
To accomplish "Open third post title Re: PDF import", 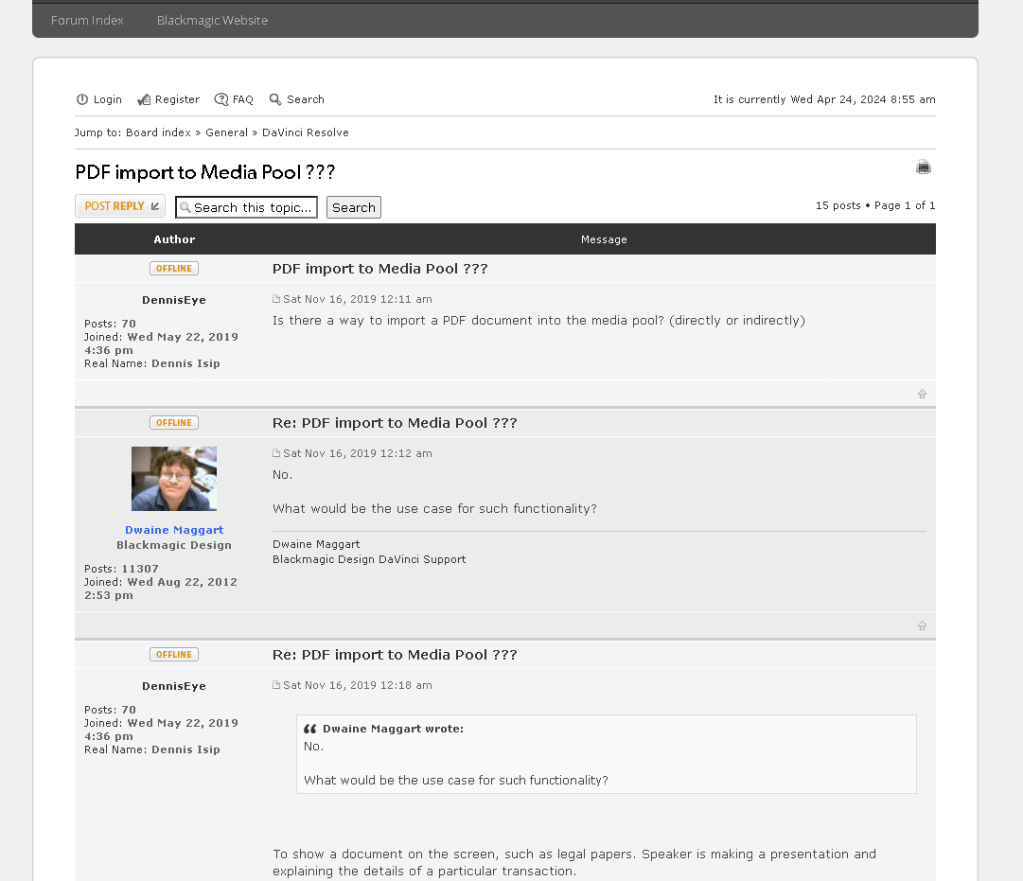I will pos(395,655).
